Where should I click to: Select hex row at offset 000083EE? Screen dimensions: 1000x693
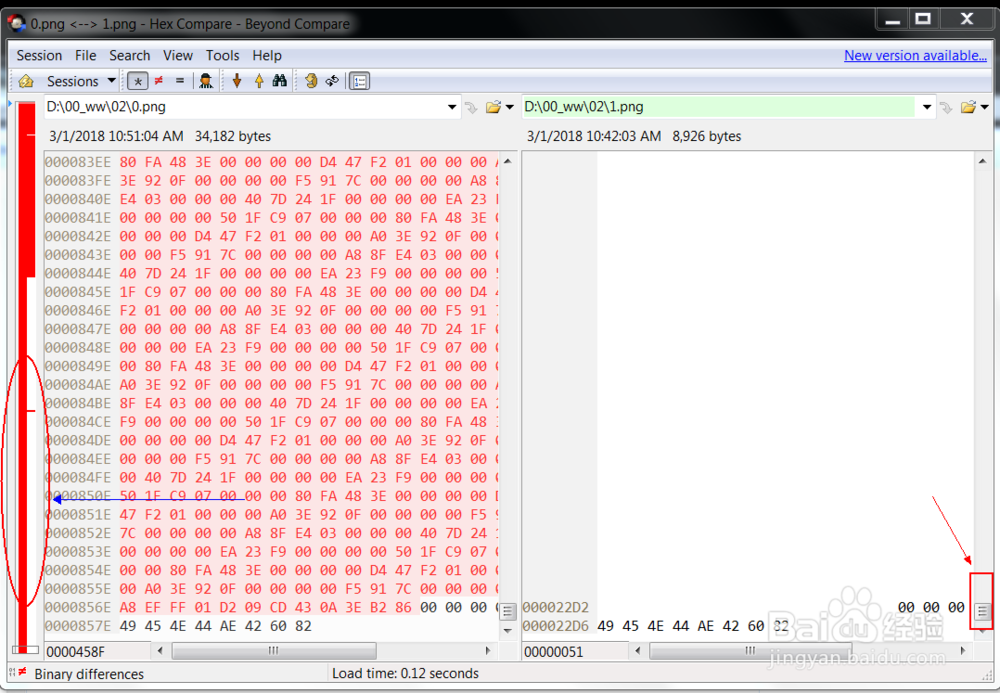272,162
